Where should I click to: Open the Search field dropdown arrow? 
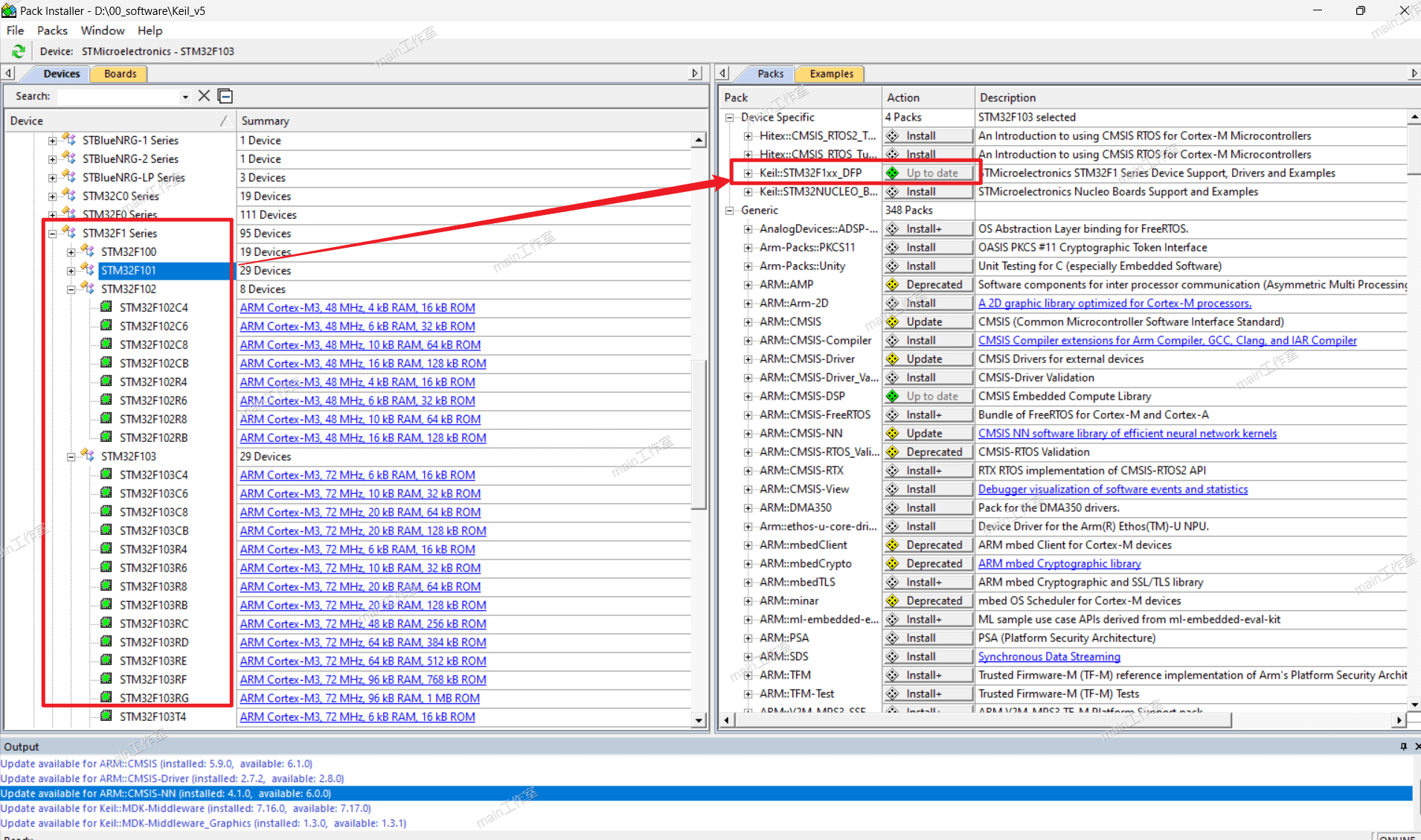coord(185,97)
